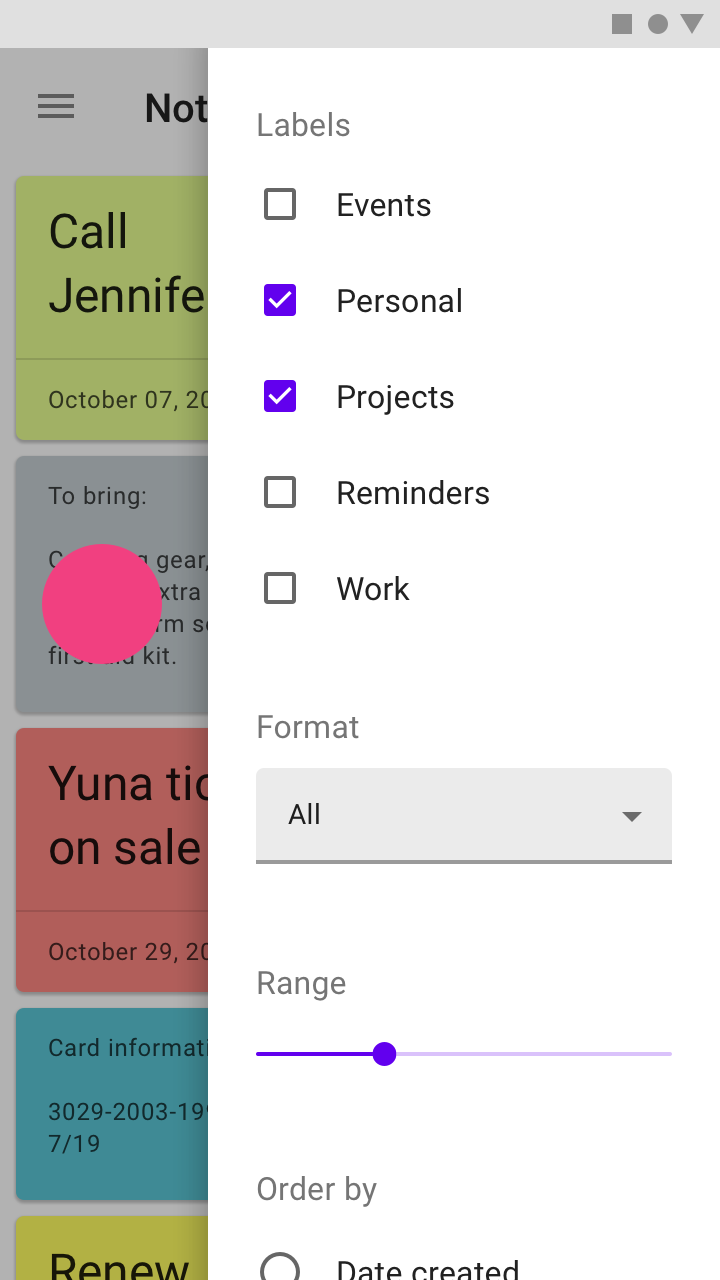Click the right end of Range slider track
Screen dimensions: 720x1280
pyautogui.click(x=668, y=1054)
